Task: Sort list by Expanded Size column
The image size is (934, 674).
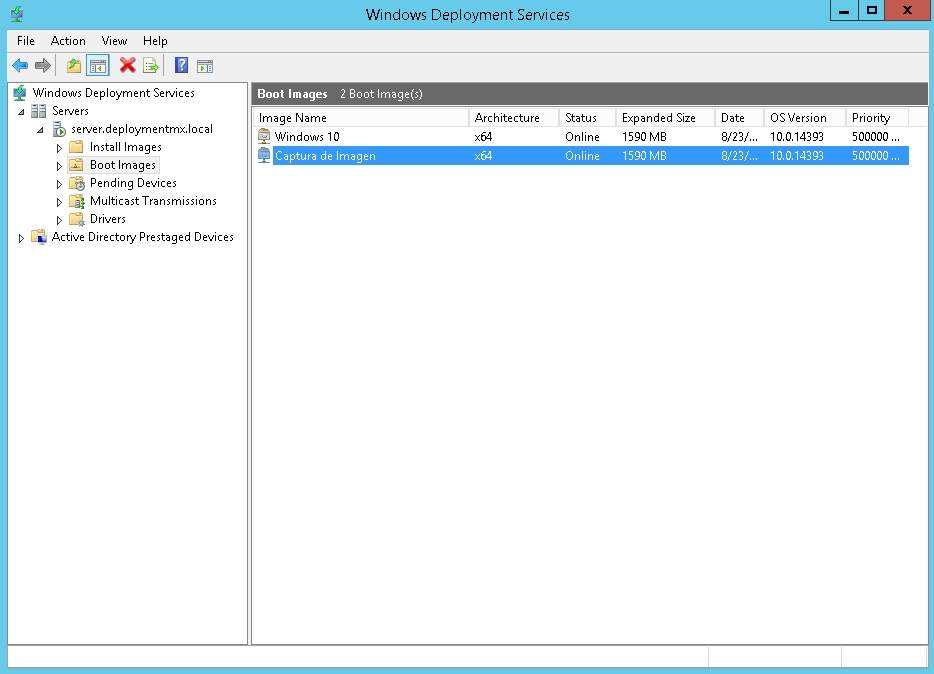Action: point(660,118)
